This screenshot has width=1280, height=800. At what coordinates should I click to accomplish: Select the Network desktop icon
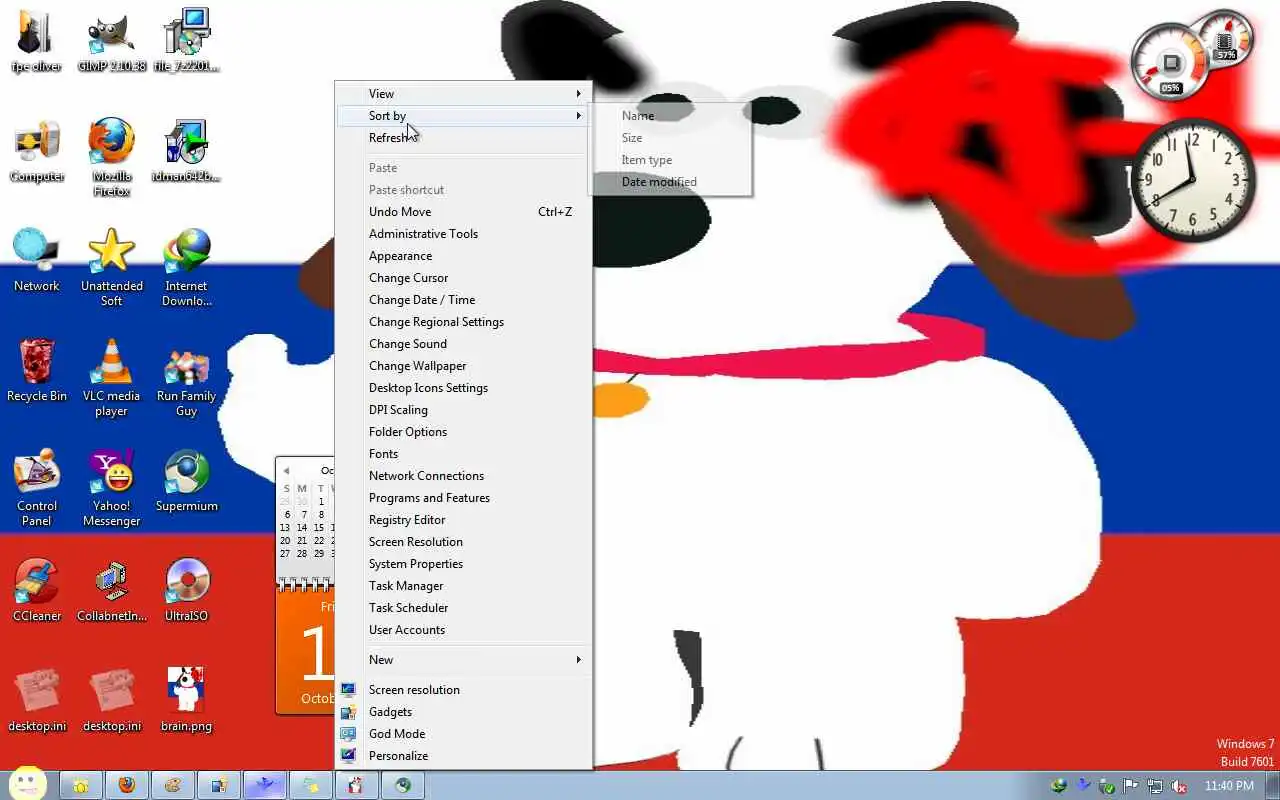[x=37, y=260]
